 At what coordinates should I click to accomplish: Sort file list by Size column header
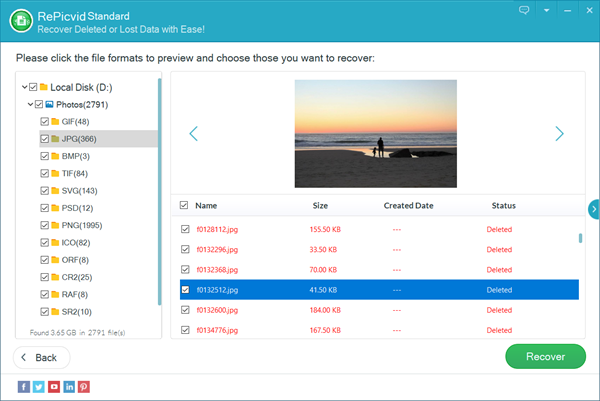coord(320,205)
